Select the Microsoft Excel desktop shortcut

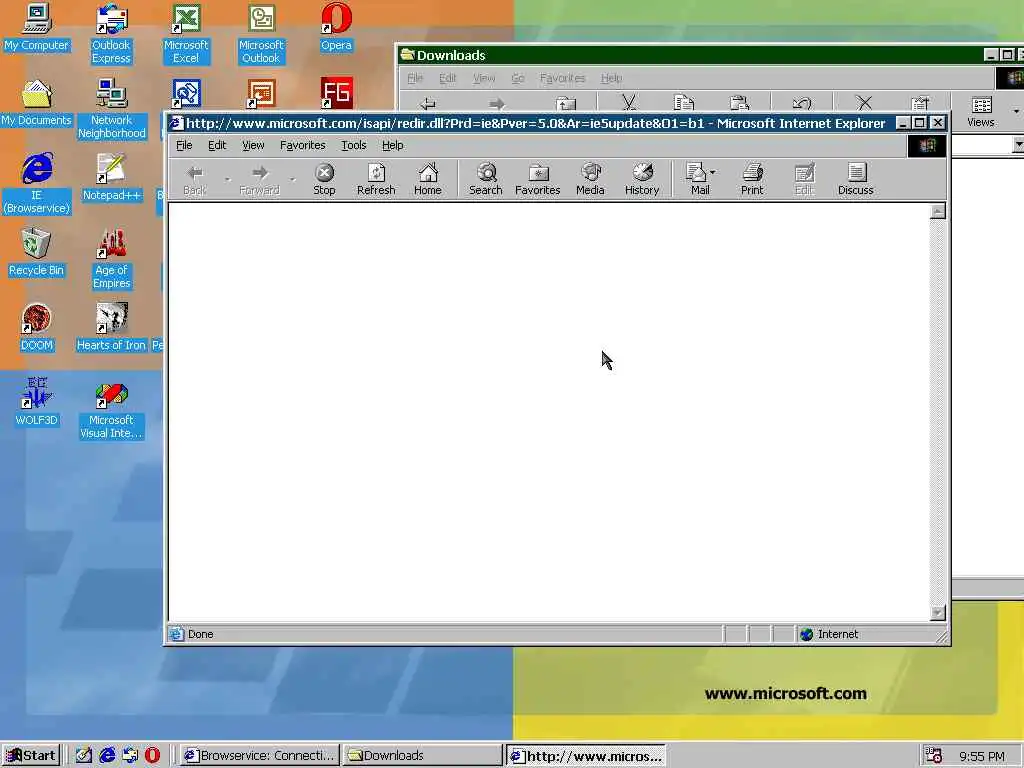pyautogui.click(x=186, y=34)
